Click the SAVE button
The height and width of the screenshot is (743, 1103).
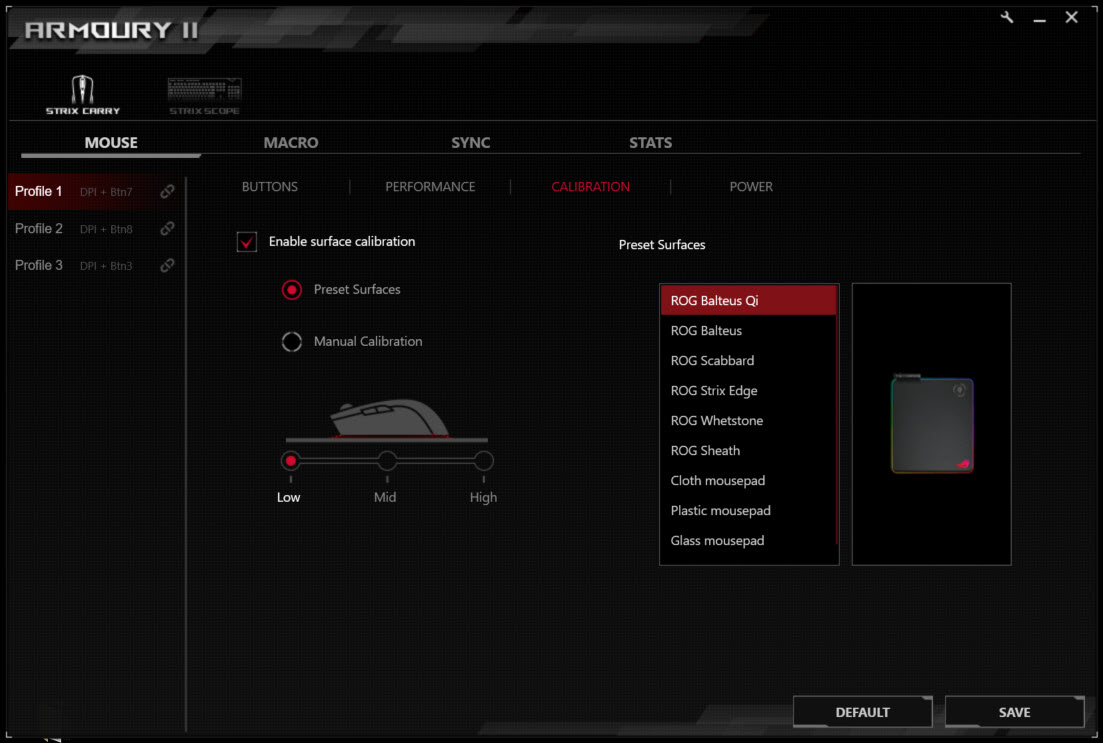[1014, 712]
